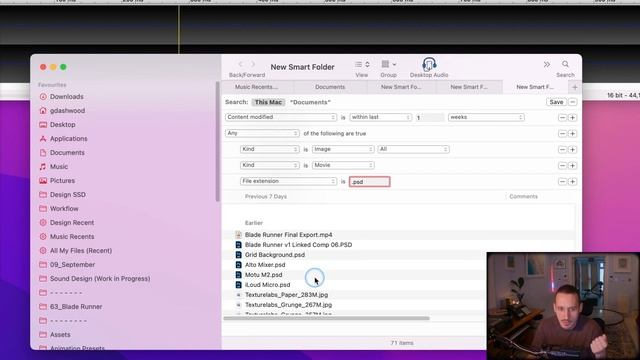The image size is (640, 360).
Task: Switch to first New Smart Folder tab
Action: pyautogui.click(x=401, y=87)
